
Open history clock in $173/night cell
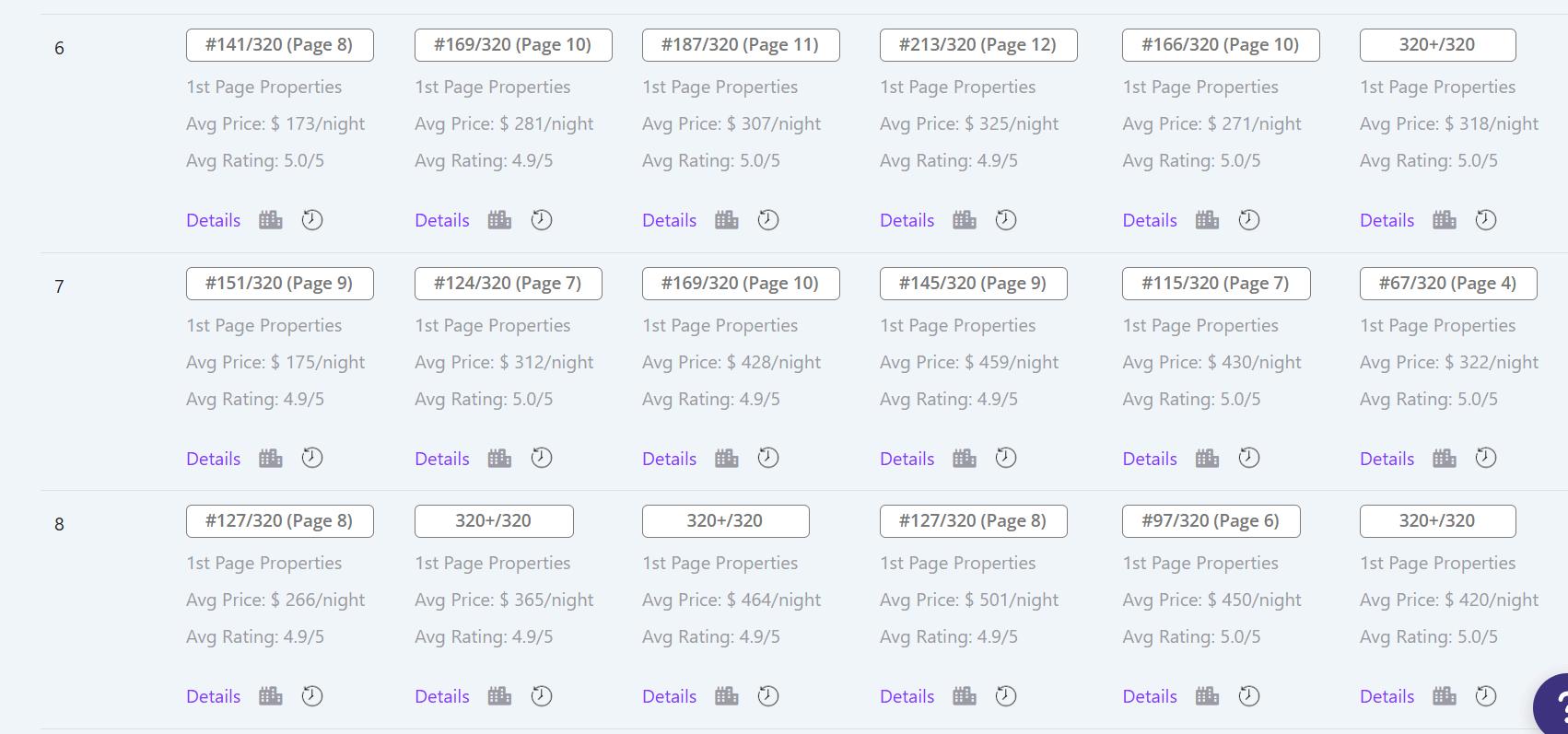pyautogui.click(x=312, y=220)
